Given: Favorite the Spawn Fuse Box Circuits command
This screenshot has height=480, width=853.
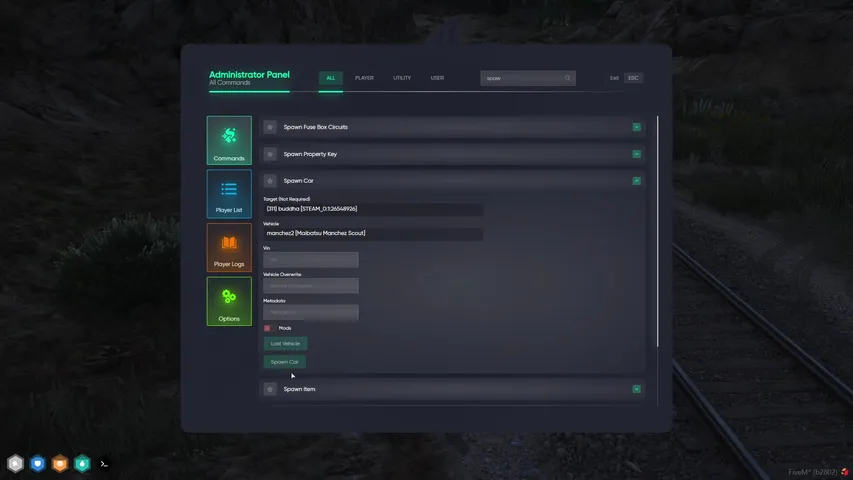Looking at the screenshot, I should [270, 127].
